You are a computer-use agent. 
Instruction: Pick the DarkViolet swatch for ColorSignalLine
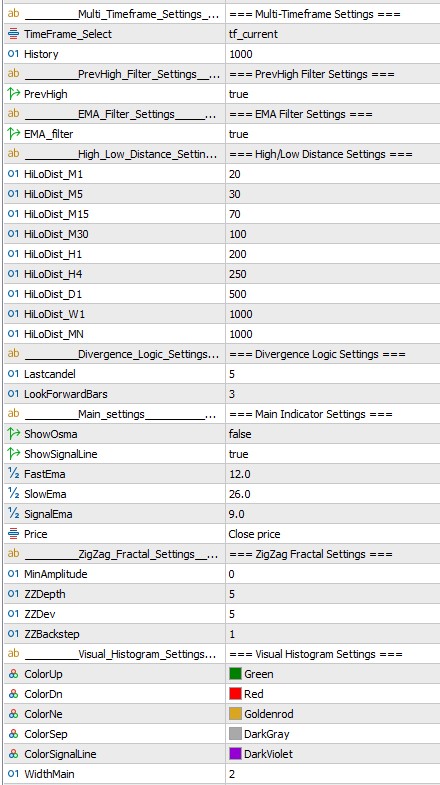click(235, 754)
